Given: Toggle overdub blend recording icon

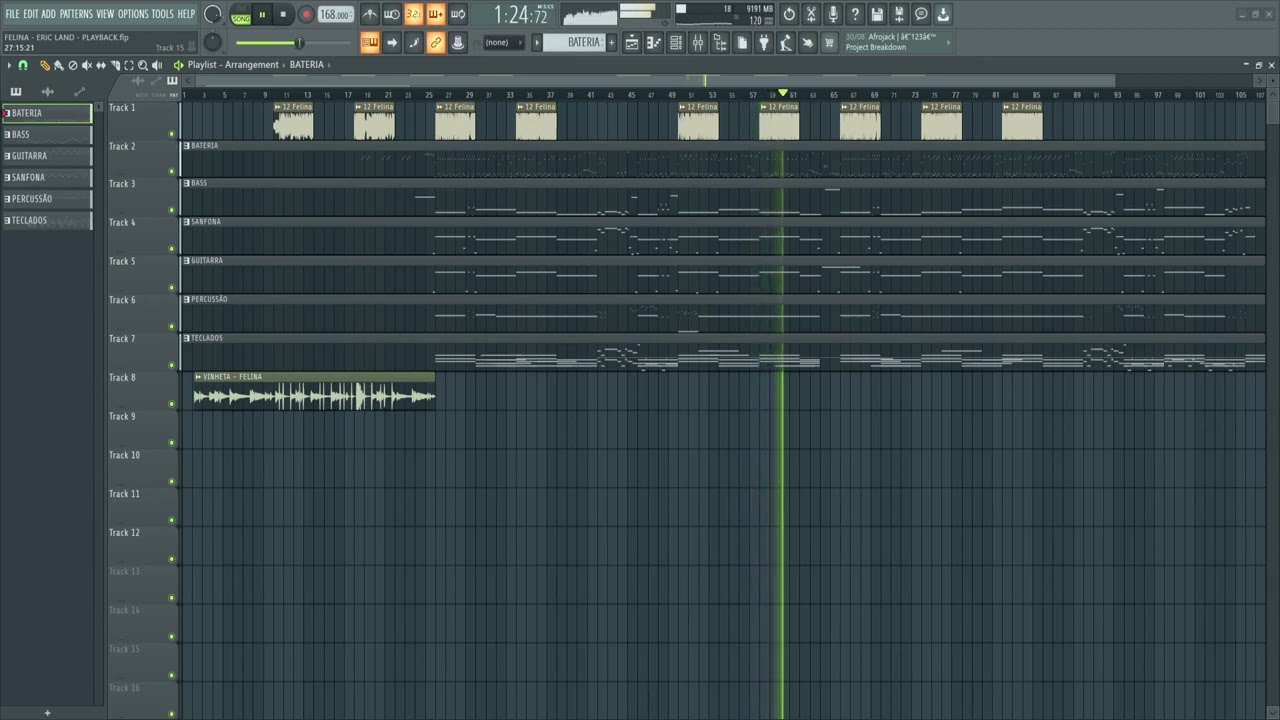Looking at the screenshot, I should pyautogui.click(x=435, y=14).
